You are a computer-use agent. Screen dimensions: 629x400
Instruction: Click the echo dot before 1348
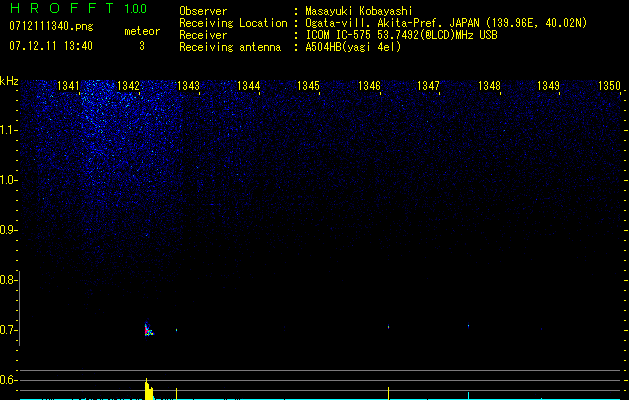click(468, 326)
